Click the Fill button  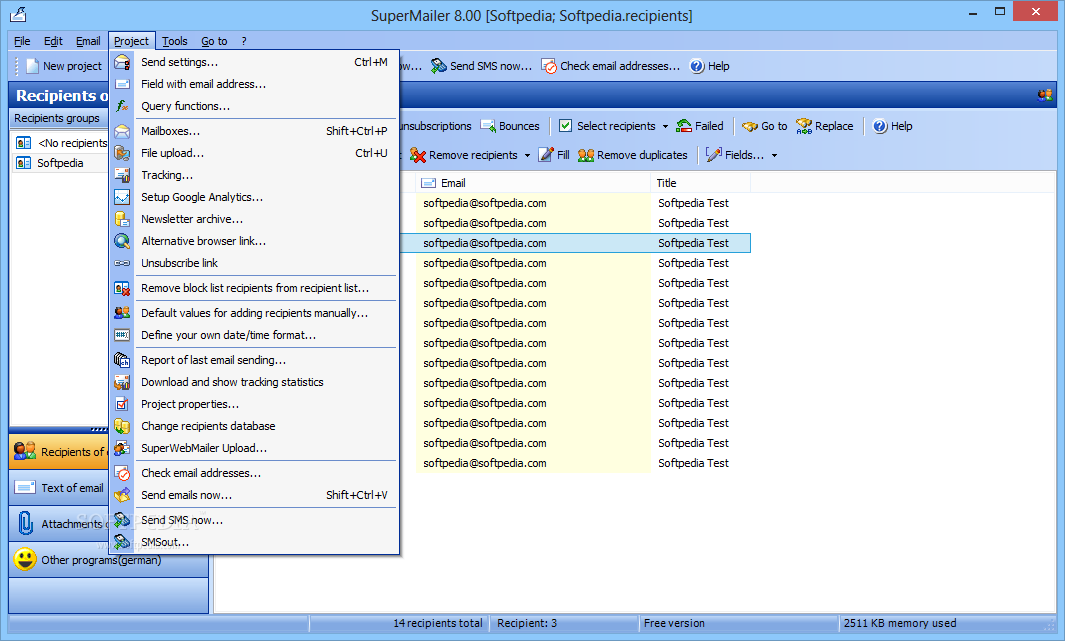[x=554, y=155]
